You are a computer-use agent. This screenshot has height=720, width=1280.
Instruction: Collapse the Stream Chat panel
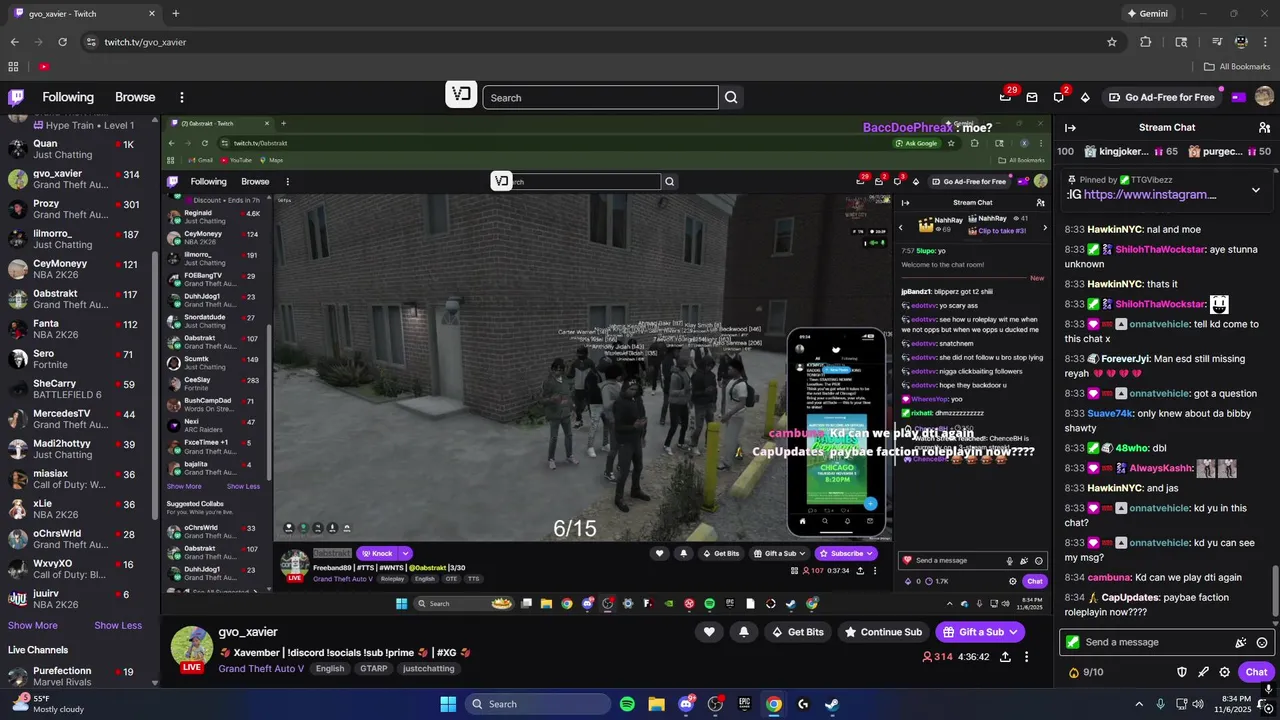point(1070,128)
